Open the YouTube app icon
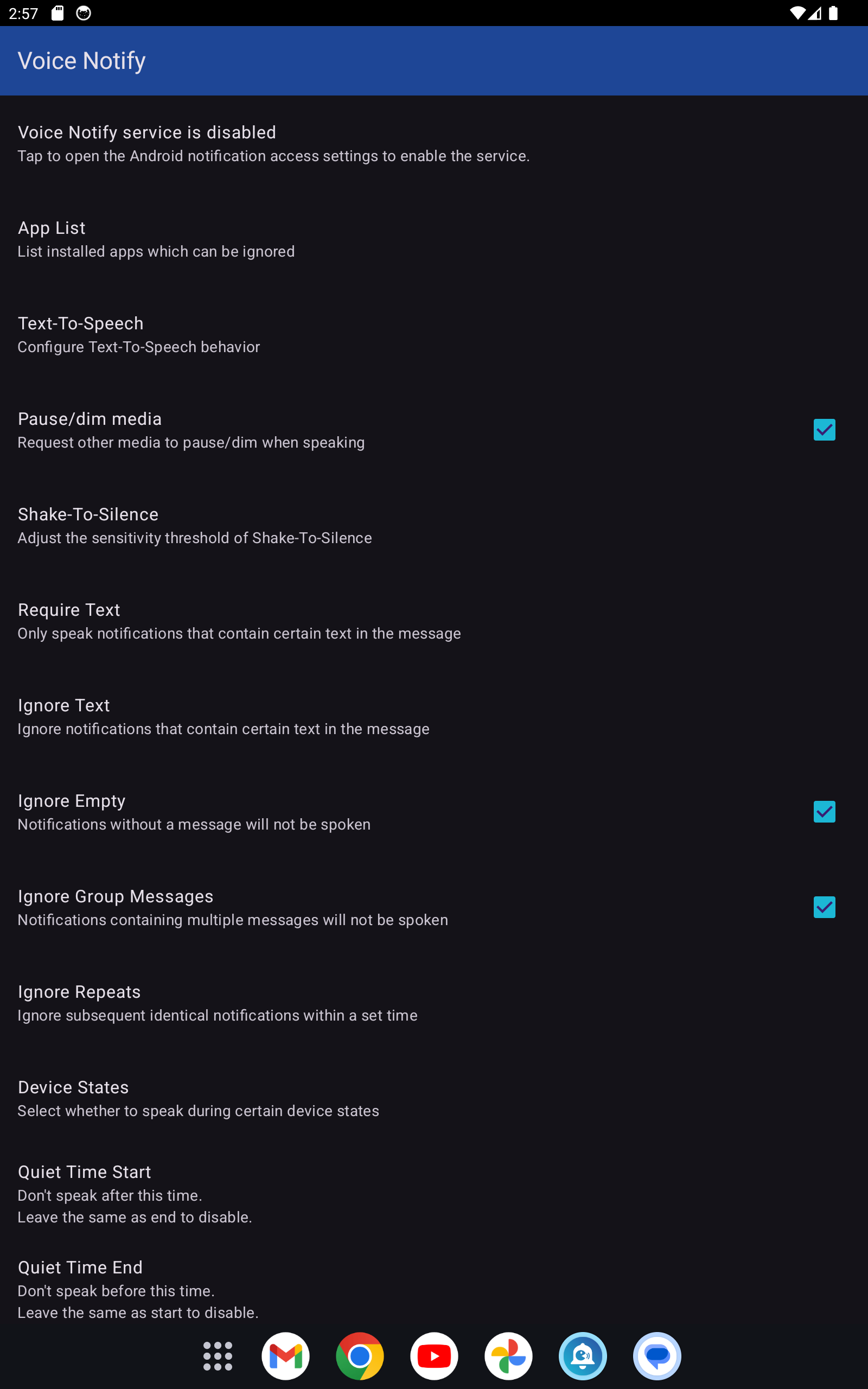Viewport: 868px width, 1389px height. (434, 1356)
